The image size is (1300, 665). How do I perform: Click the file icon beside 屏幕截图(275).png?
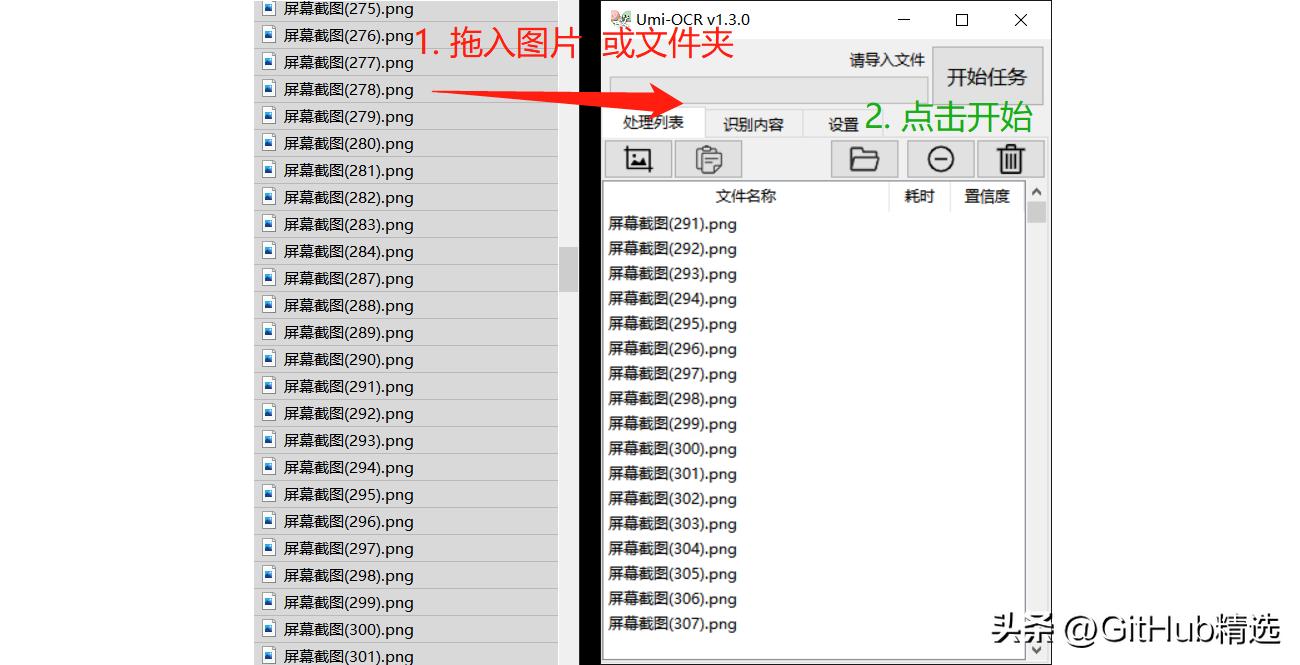(x=266, y=8)
